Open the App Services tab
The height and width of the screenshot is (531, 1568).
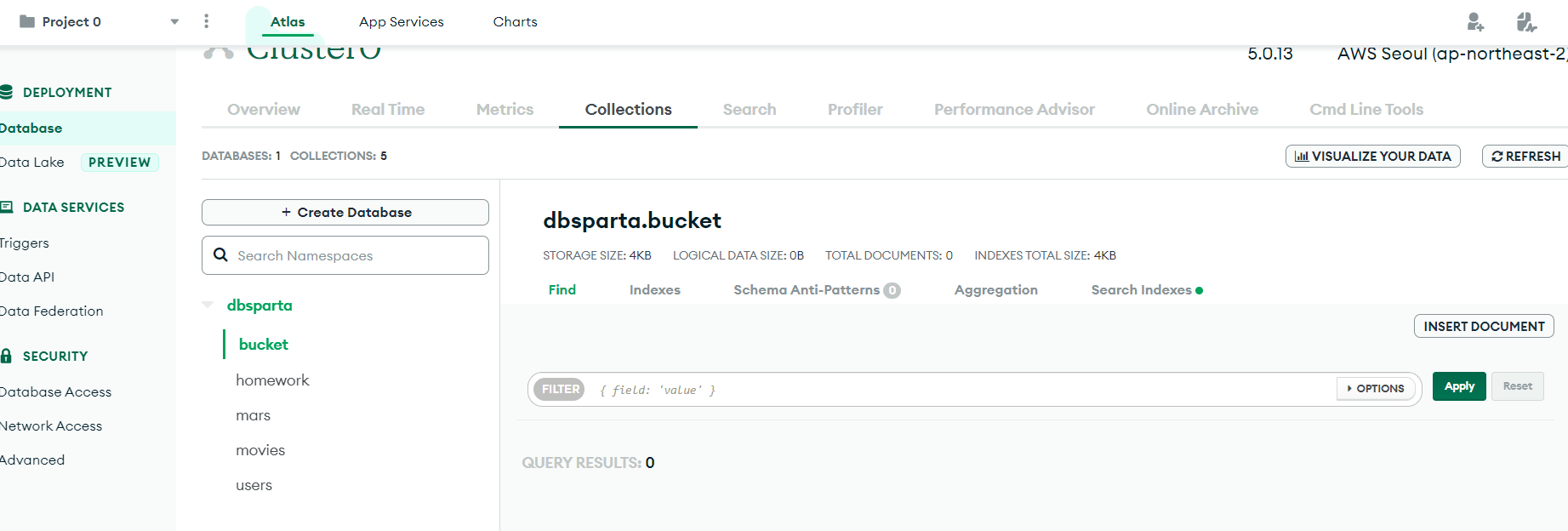click(402, 22)
